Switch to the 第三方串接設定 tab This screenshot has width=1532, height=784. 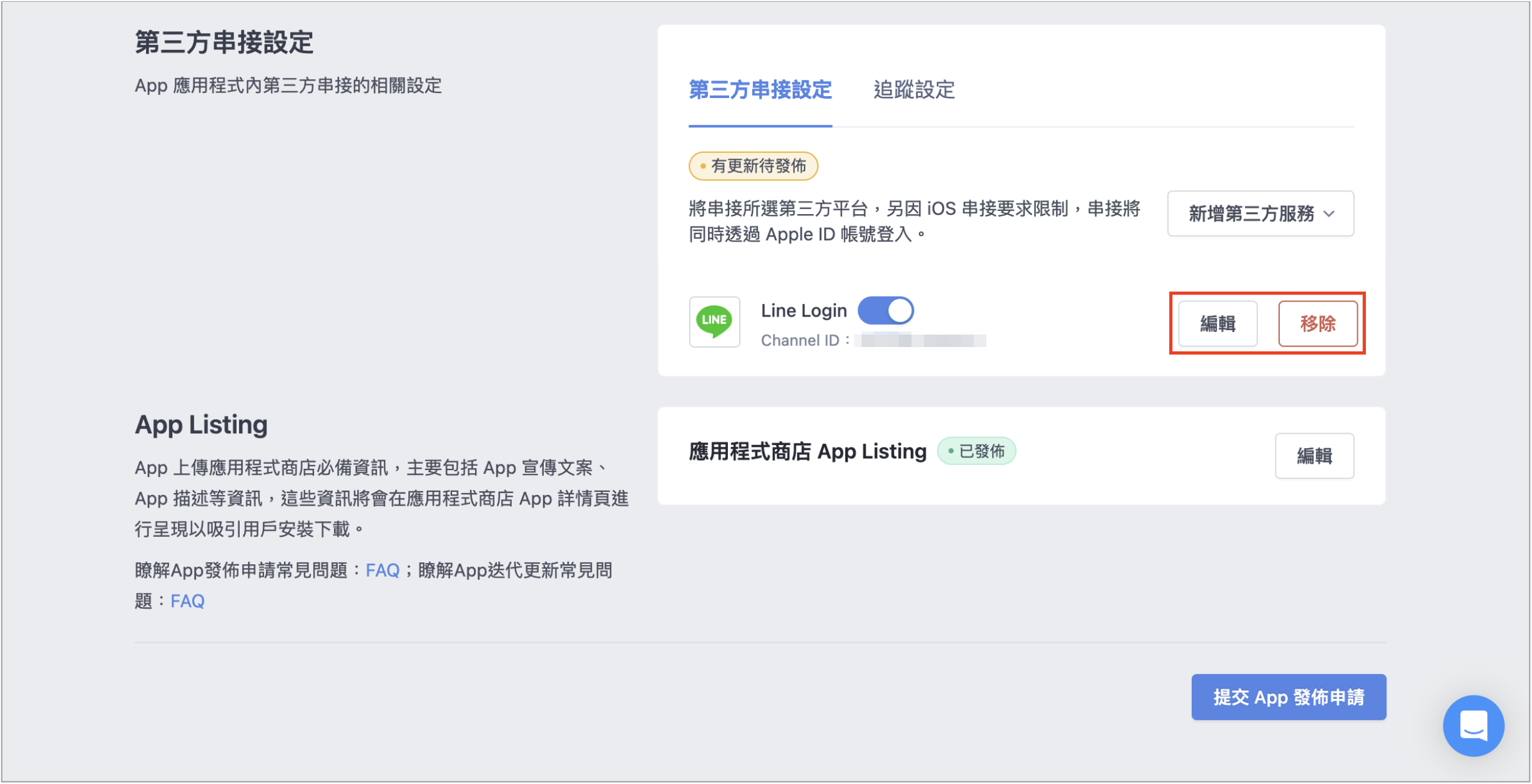[760, 90]
